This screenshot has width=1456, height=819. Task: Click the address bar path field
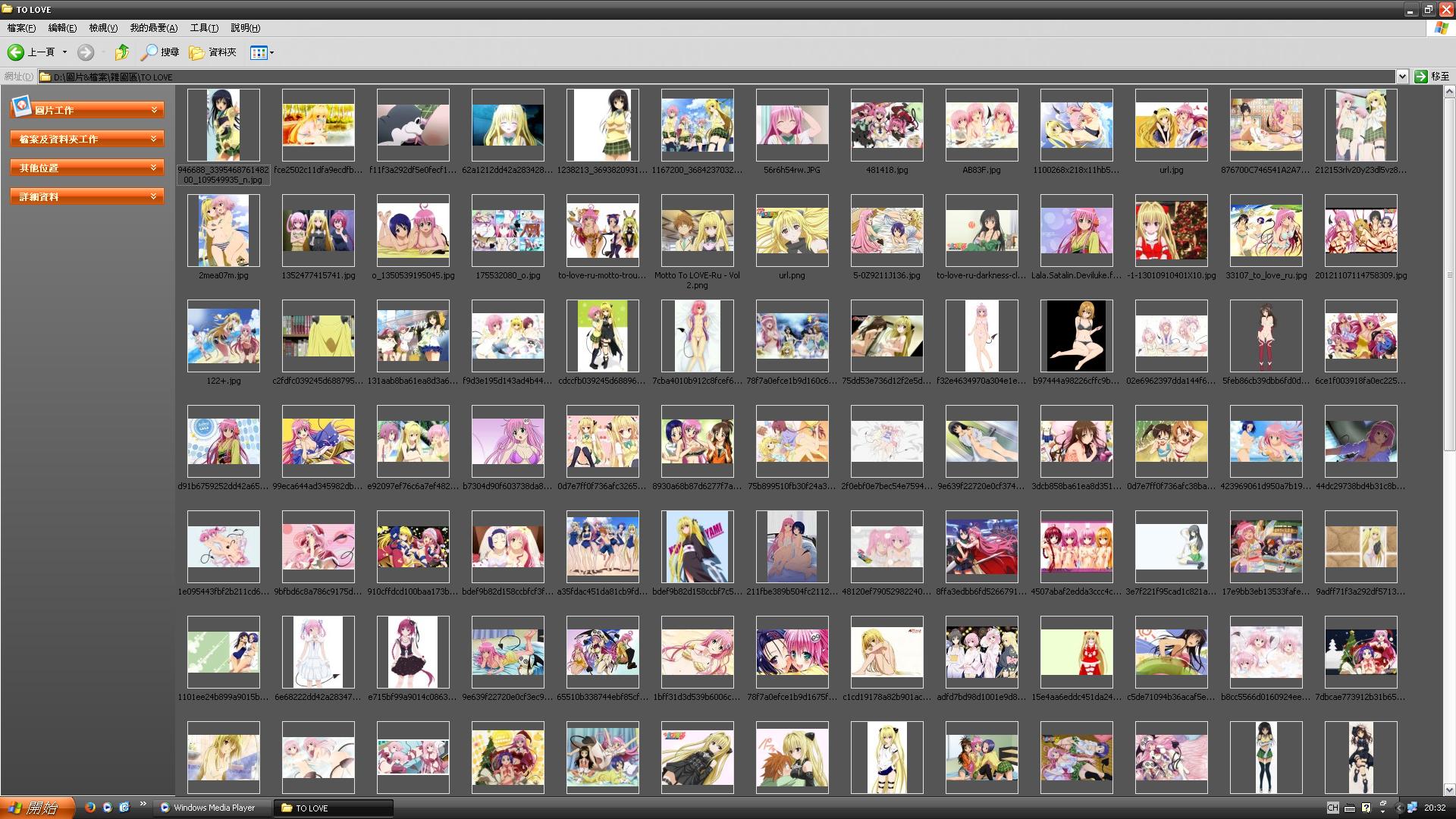[x=717, y=77]
